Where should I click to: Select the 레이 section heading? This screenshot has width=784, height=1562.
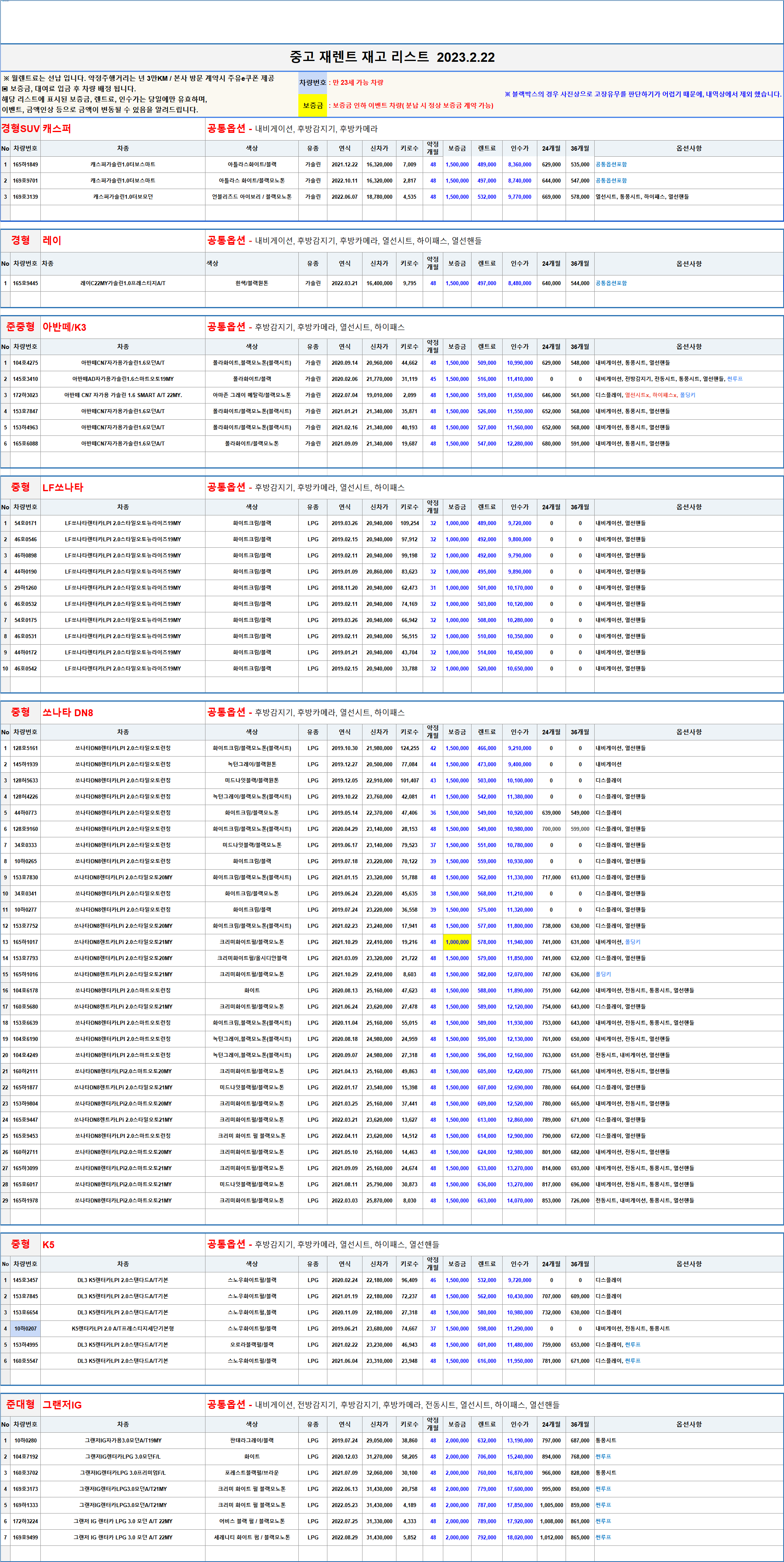point(52,241)
